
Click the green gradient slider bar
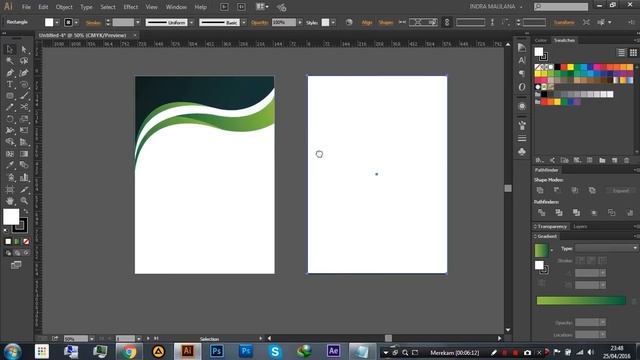(581, 301)
